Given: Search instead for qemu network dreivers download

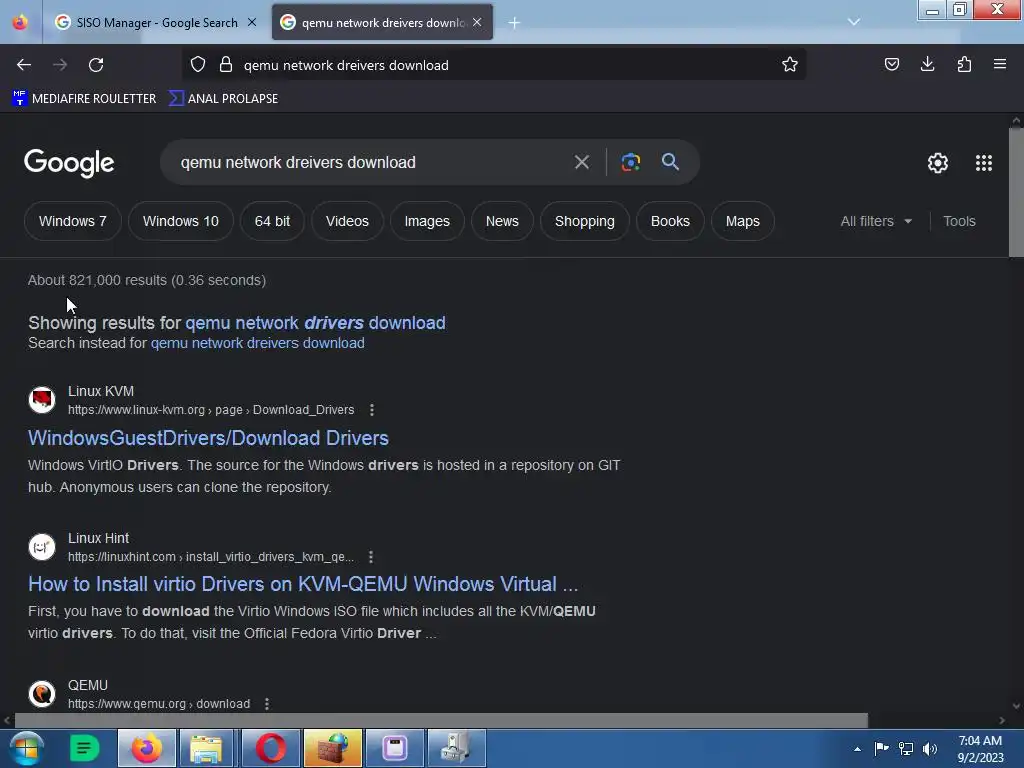Looking at the screenshot, I should click(x=257, y=344).
